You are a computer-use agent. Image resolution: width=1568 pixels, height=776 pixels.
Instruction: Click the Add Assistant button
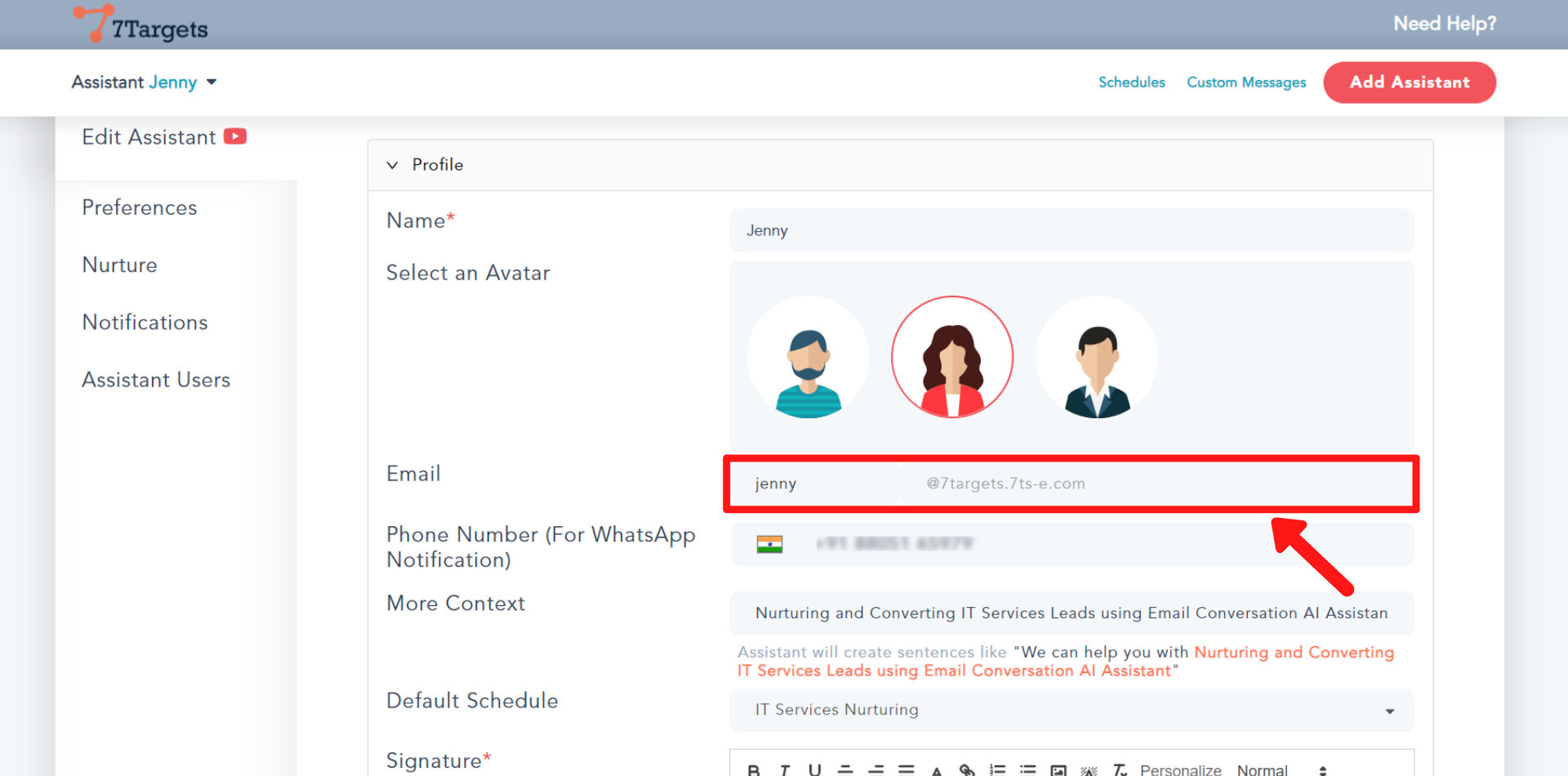1410,82
